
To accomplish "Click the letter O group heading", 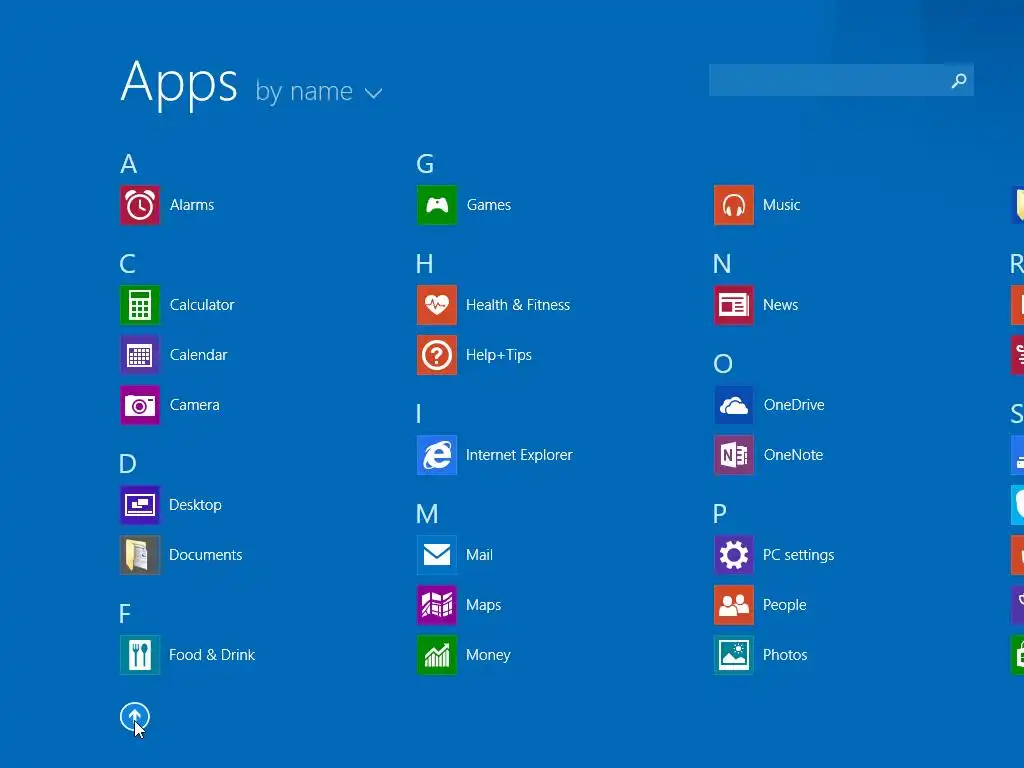I will [723, 364].
